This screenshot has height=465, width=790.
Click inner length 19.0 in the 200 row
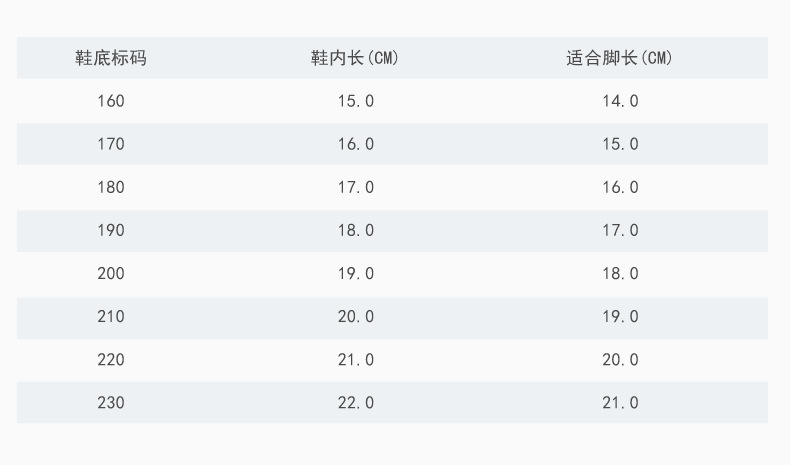[355, 273]
